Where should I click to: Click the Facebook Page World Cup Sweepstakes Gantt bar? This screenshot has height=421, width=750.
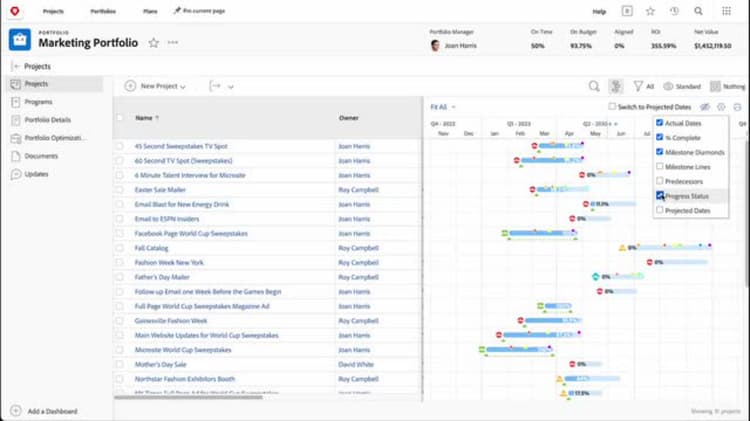tap(542, 233)
